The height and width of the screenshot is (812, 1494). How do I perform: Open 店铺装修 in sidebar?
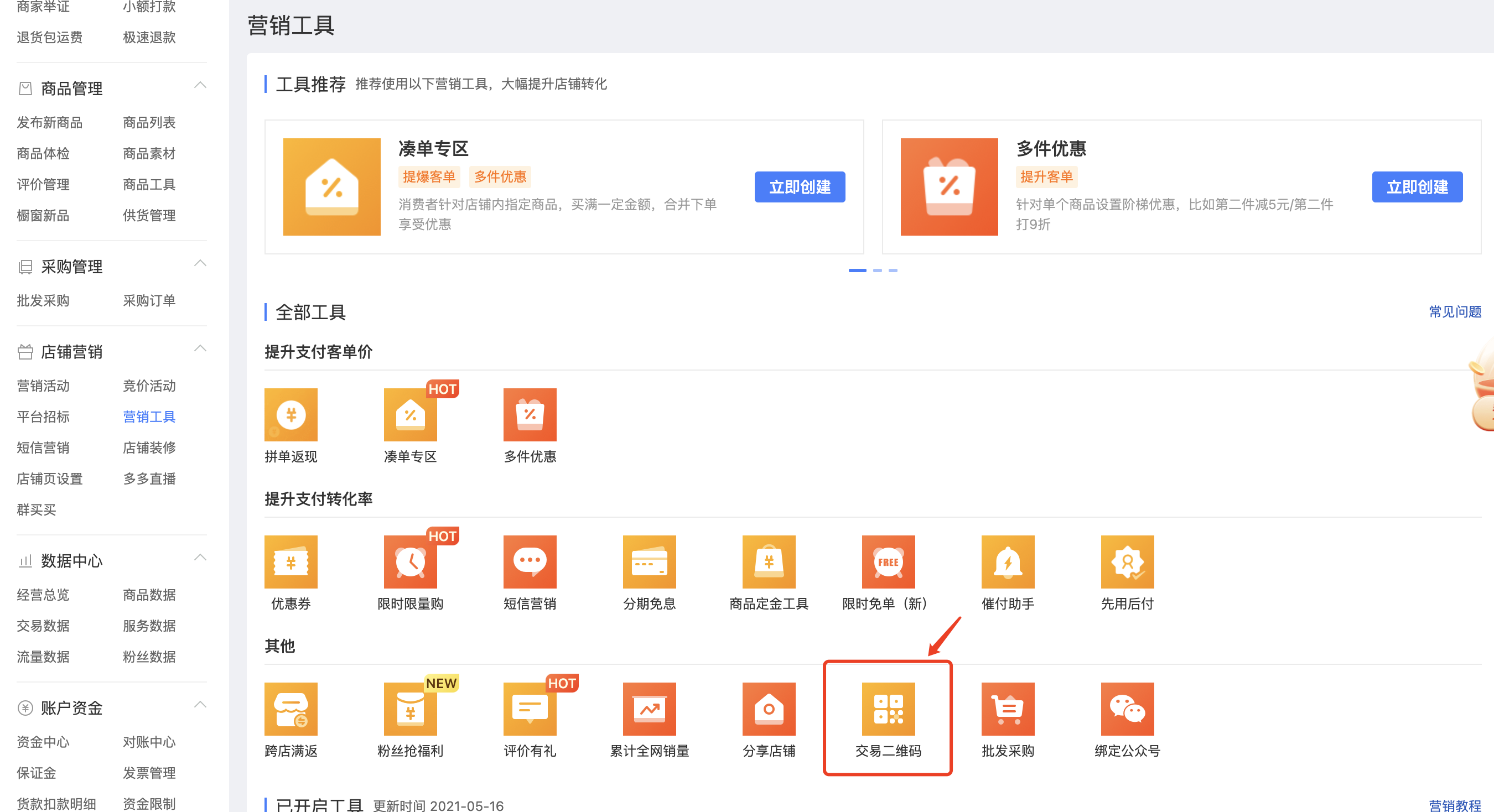point(149,447)
